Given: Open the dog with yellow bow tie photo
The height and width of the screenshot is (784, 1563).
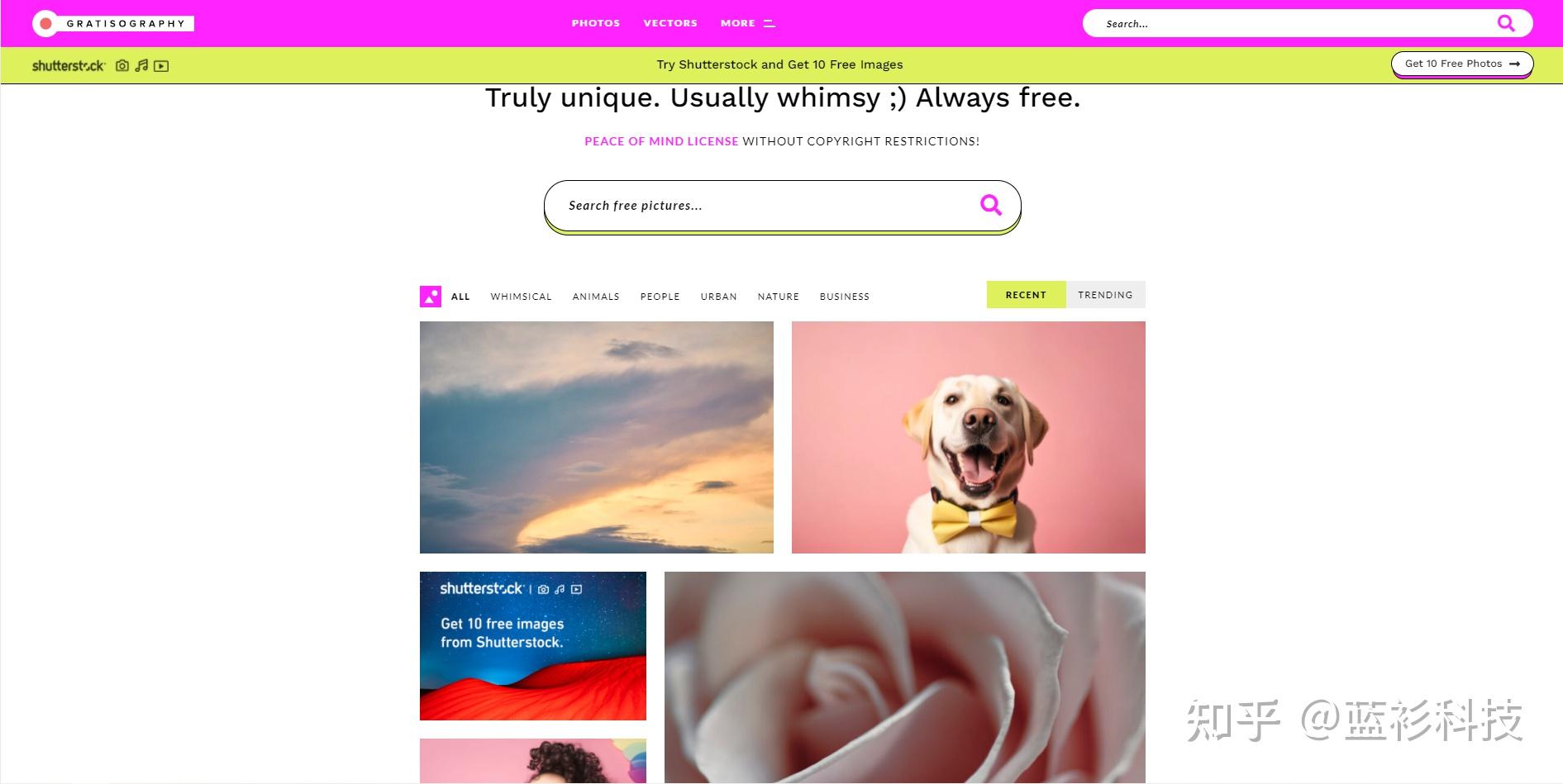Looking at the screenshot, I should tap(969, 437).
